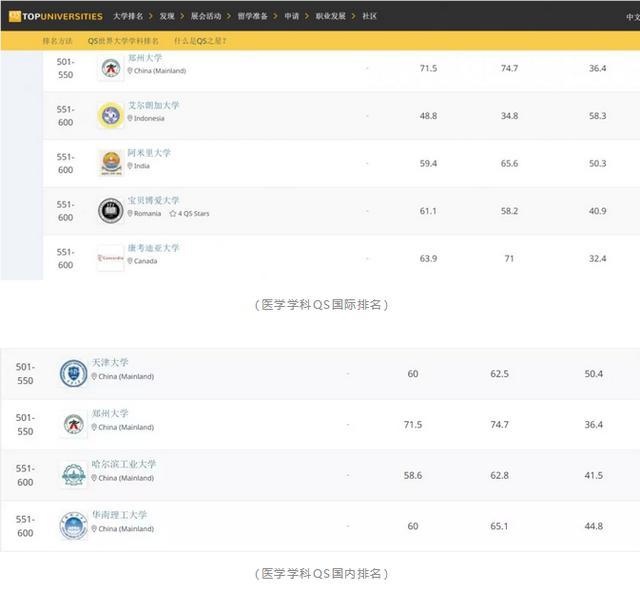Click the location pin next to India

(130, 166)
